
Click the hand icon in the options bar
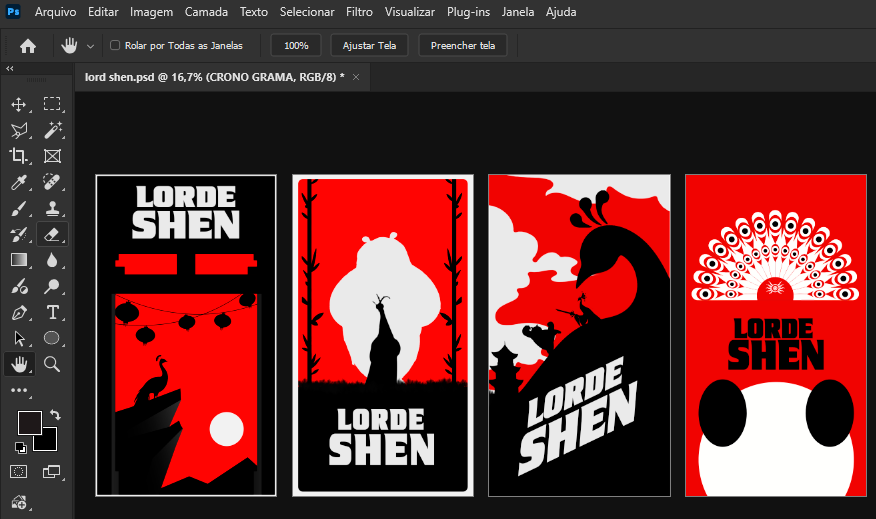point(69,46)
